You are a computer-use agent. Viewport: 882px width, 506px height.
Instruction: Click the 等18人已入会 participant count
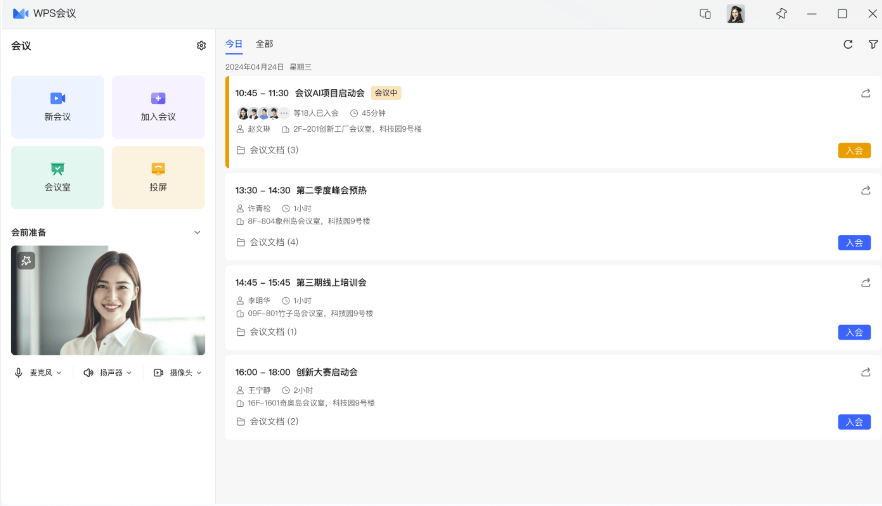316,113
